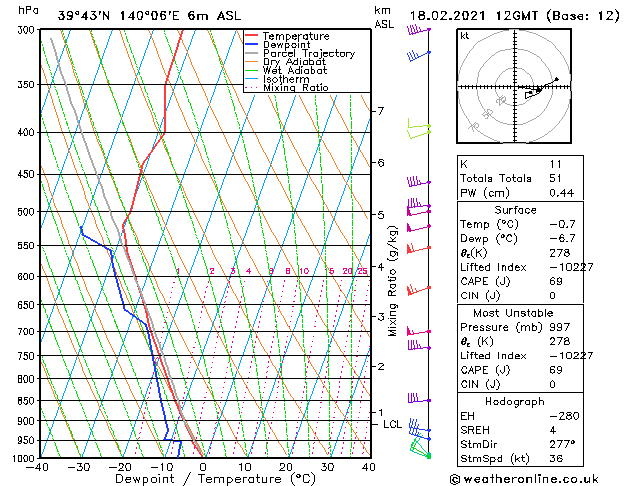
Task: Click the 'km ASL' height axis label
Action: pyautogui.click(x=384, y=17)
